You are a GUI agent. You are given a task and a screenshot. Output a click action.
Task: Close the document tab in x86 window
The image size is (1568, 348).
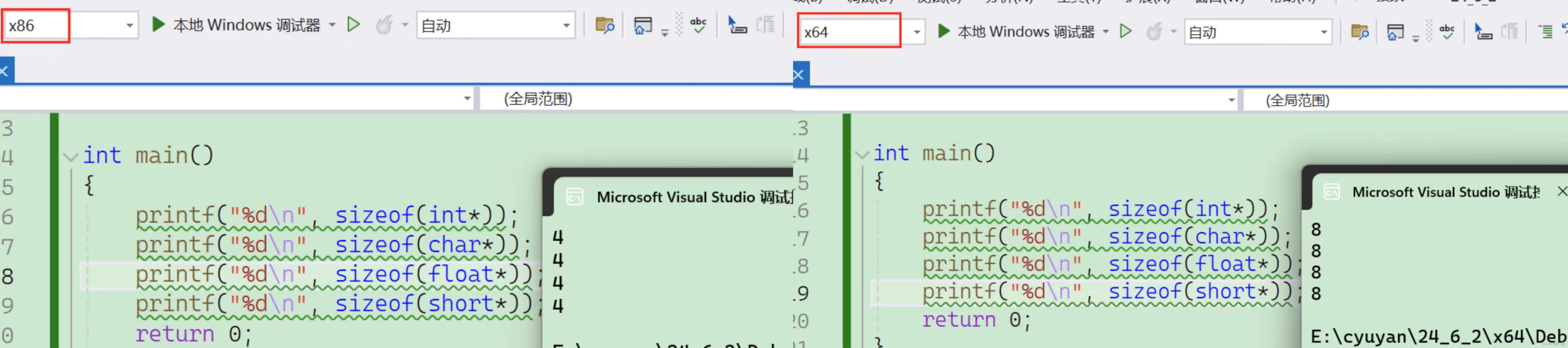[4, 71]
